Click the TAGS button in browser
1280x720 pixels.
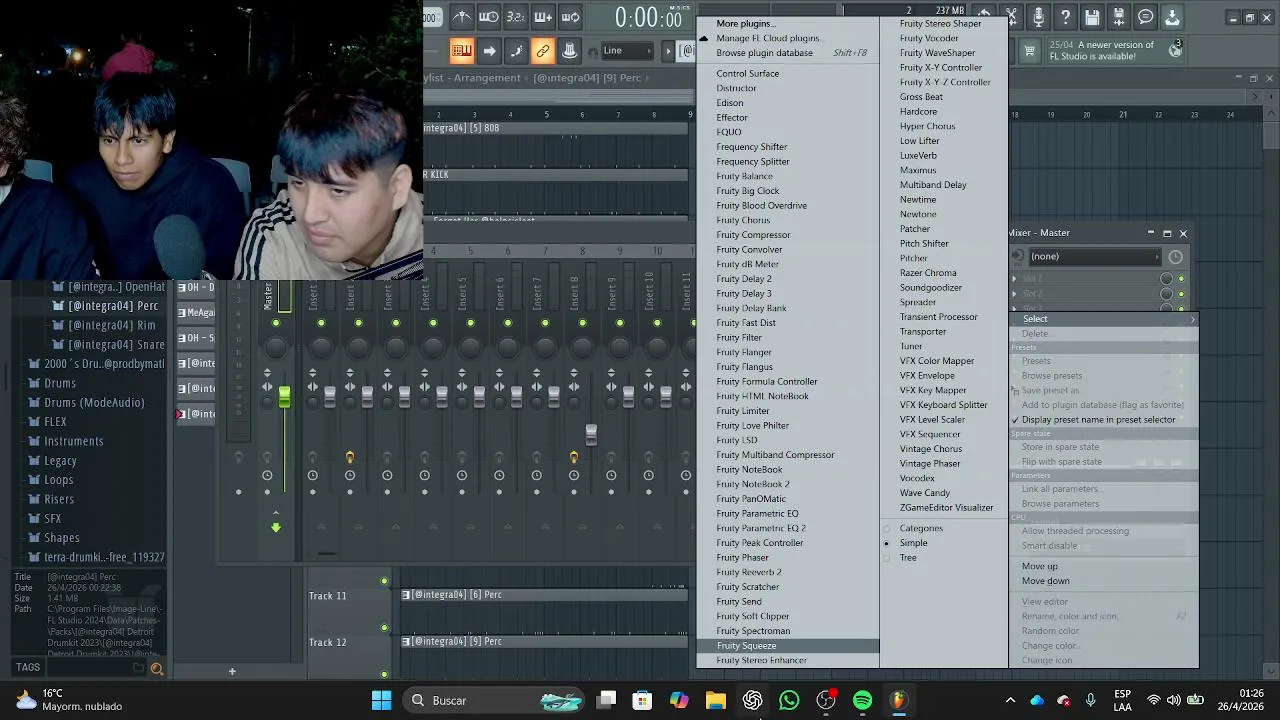click(28, 667)
